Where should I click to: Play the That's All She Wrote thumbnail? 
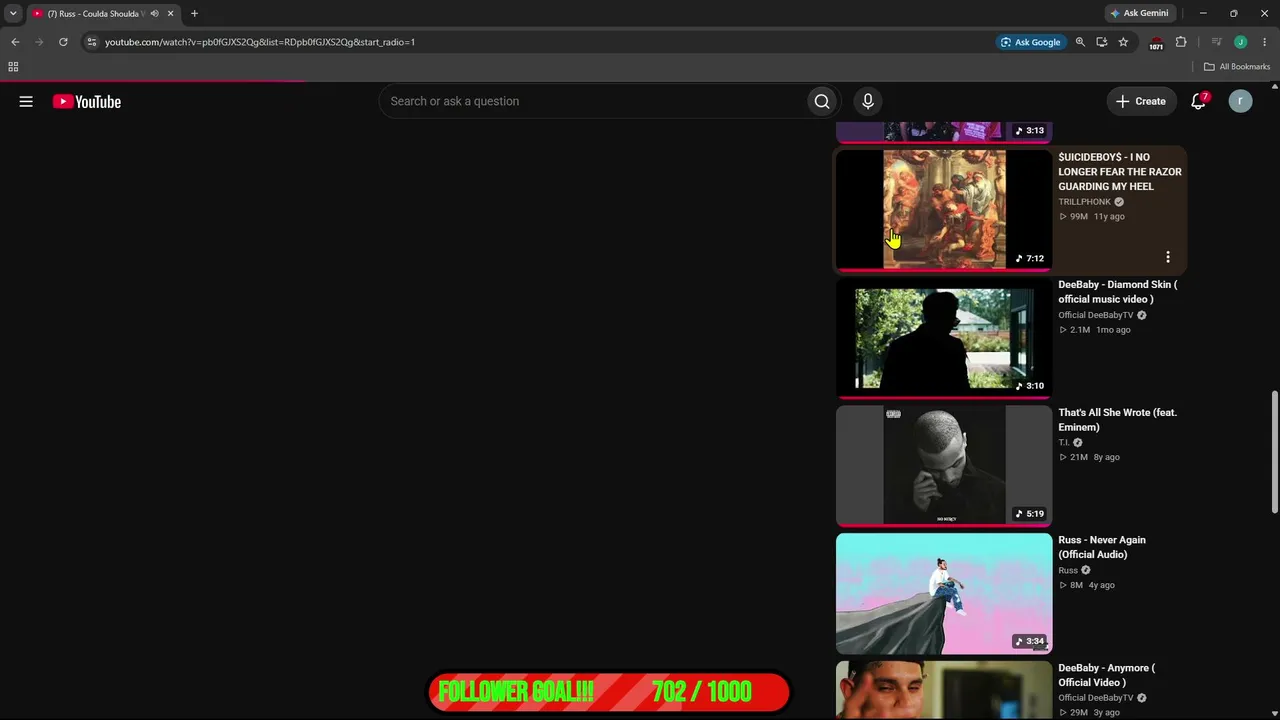(944, 466)
